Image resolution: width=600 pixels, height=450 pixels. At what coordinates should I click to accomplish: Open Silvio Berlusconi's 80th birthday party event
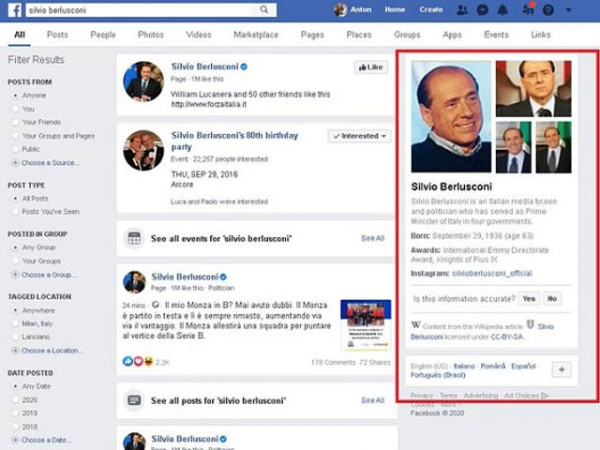click(x=234, y=141)
